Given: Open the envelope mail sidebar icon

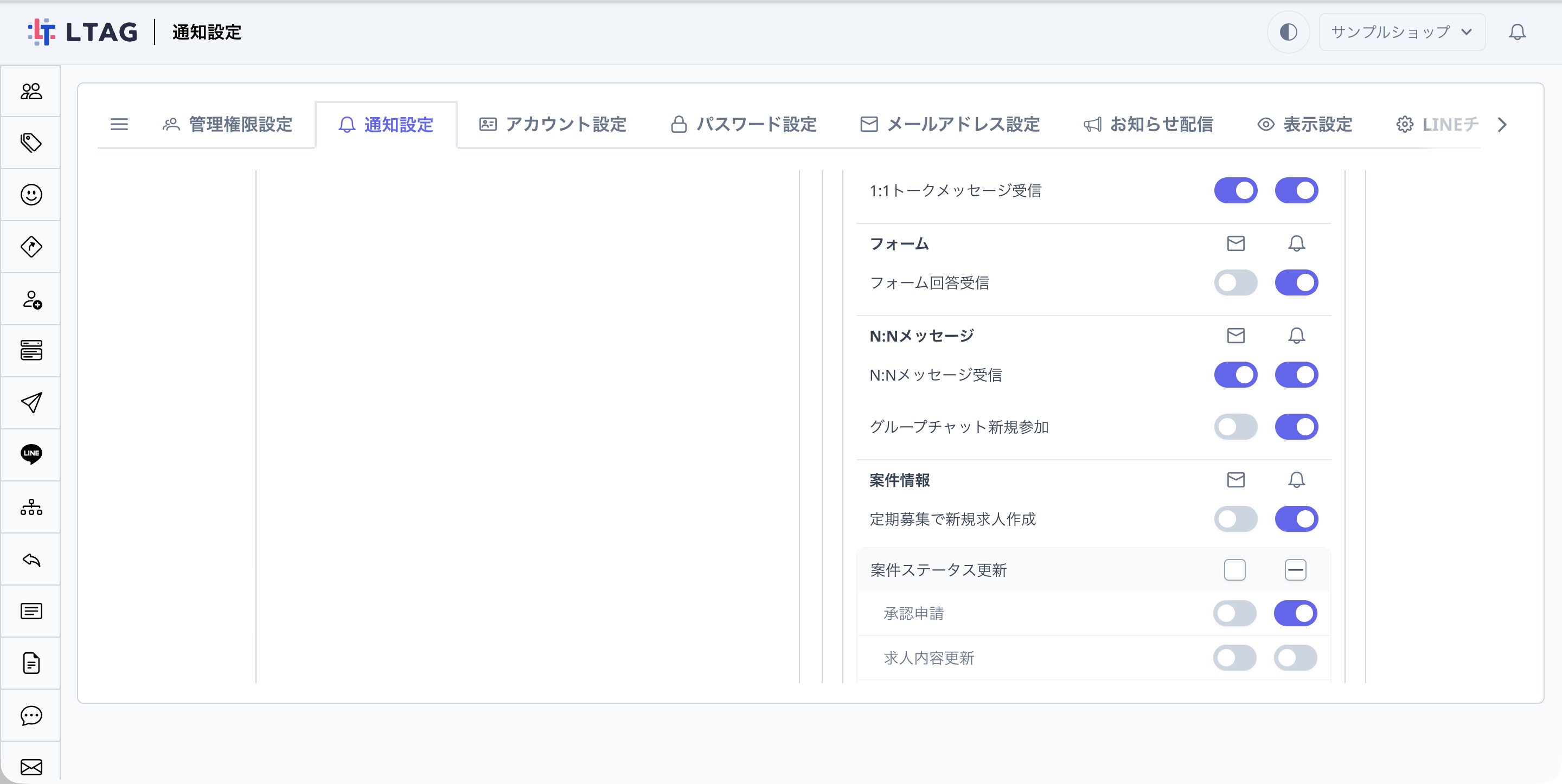Looking at the screenshot, I should pos(31,767).
